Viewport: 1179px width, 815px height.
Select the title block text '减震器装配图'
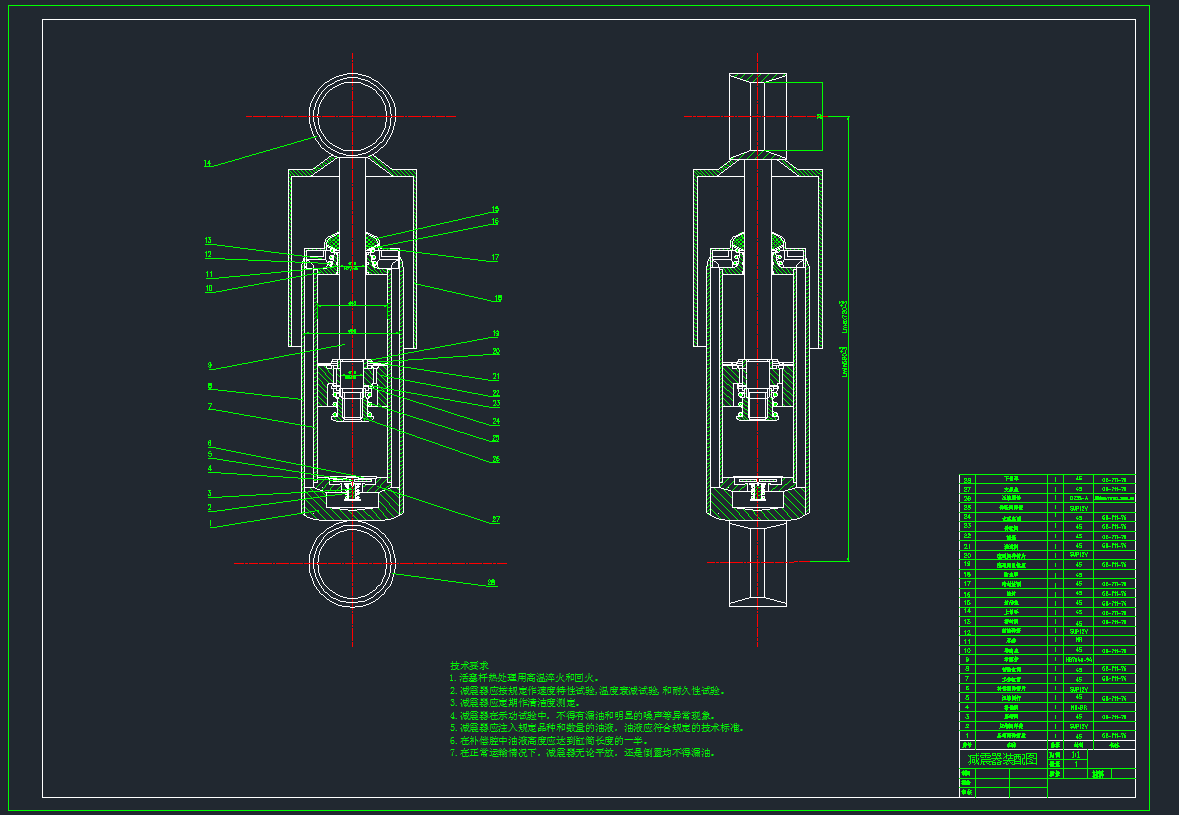pos(1002,759)
